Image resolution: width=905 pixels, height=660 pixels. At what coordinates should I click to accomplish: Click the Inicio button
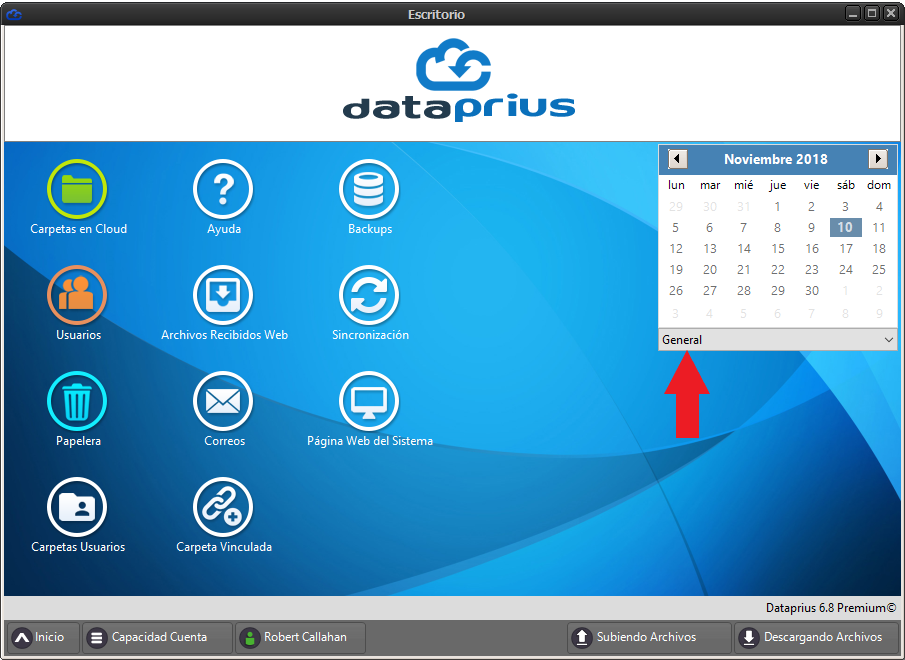coord(43,638)
